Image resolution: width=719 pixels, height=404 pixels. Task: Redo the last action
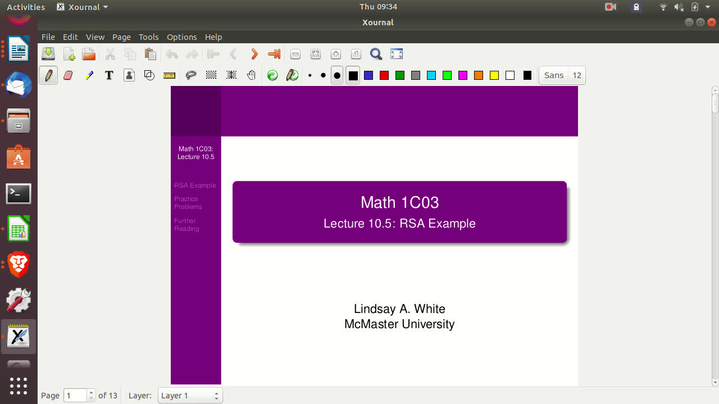point(192,54)
